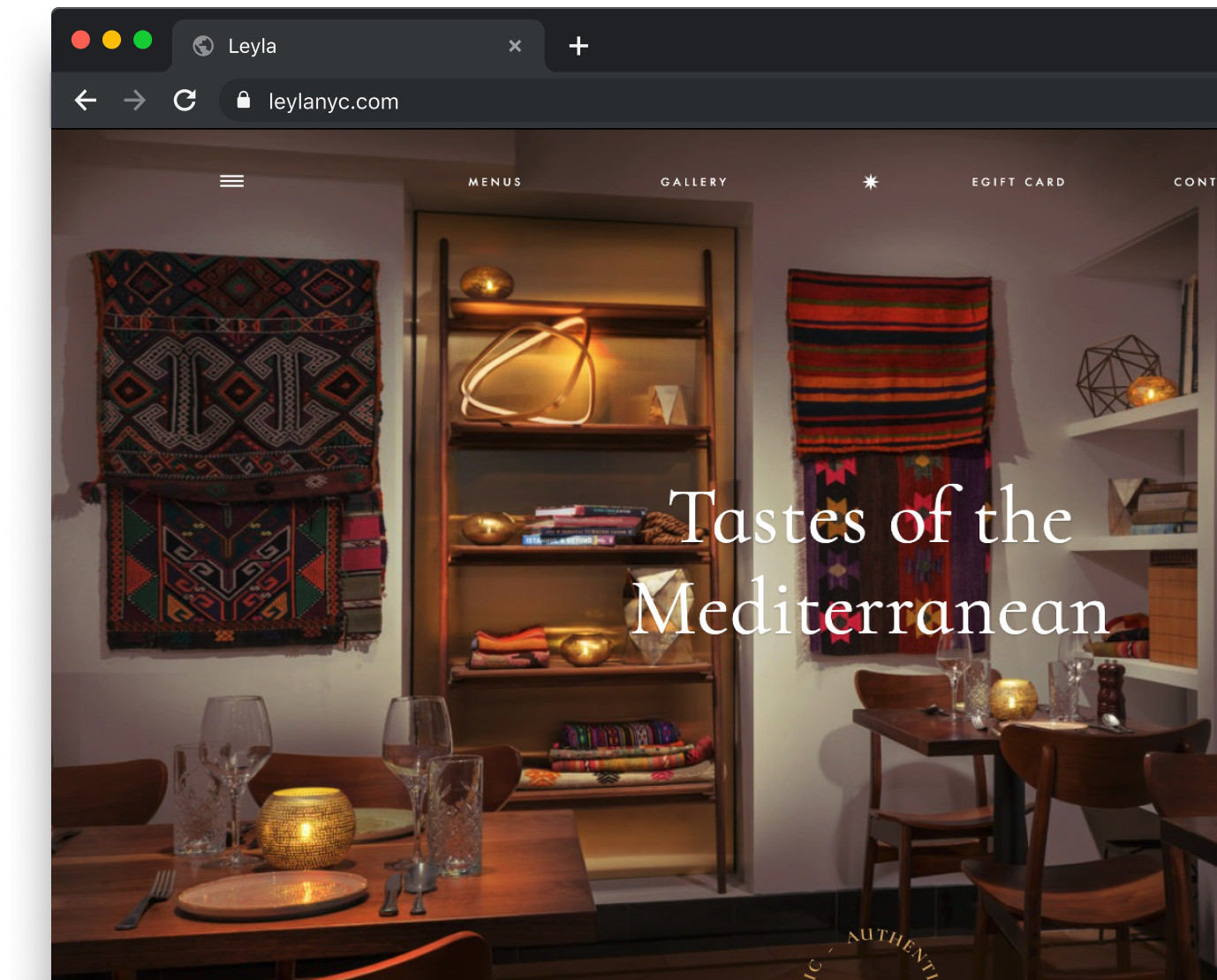Screen dimensions: 1217x980
Task: Open the GALLERY navigation link
Action: [694, 182]
